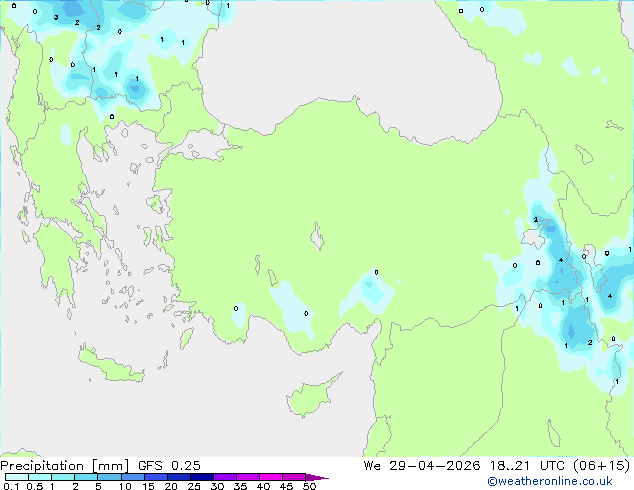Click the '3' precipitation value on map
634x490 pixels.
[x=56, y=17]
